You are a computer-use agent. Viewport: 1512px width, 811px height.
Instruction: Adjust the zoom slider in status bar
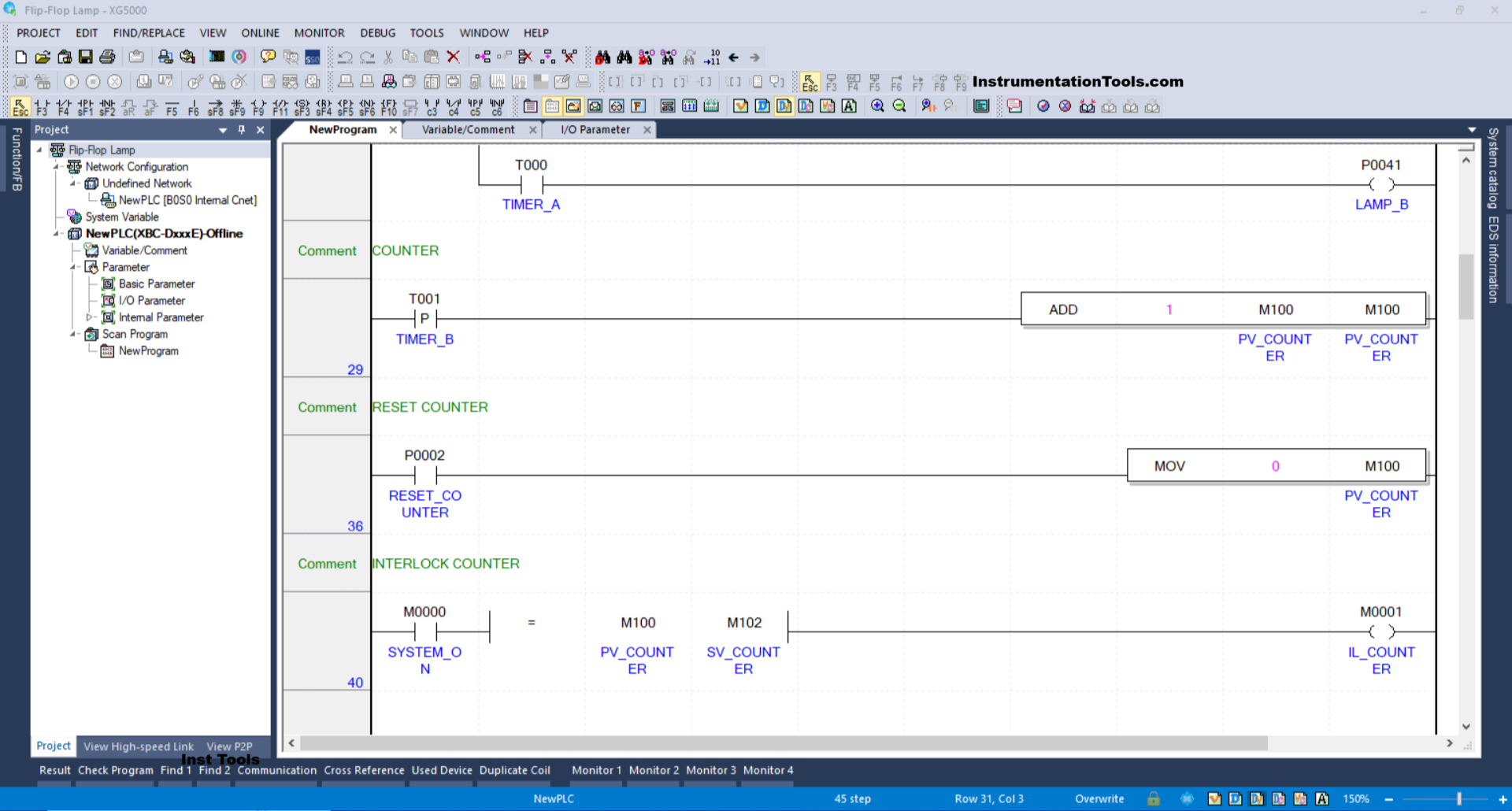point(1458,798)
